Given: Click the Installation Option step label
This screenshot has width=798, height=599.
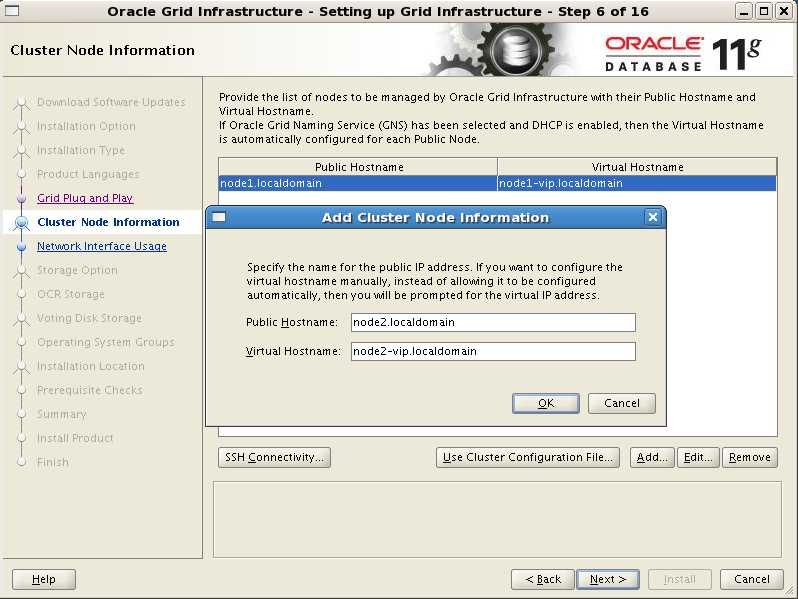Looking at the screenshot, I should [x=87, y=126].
